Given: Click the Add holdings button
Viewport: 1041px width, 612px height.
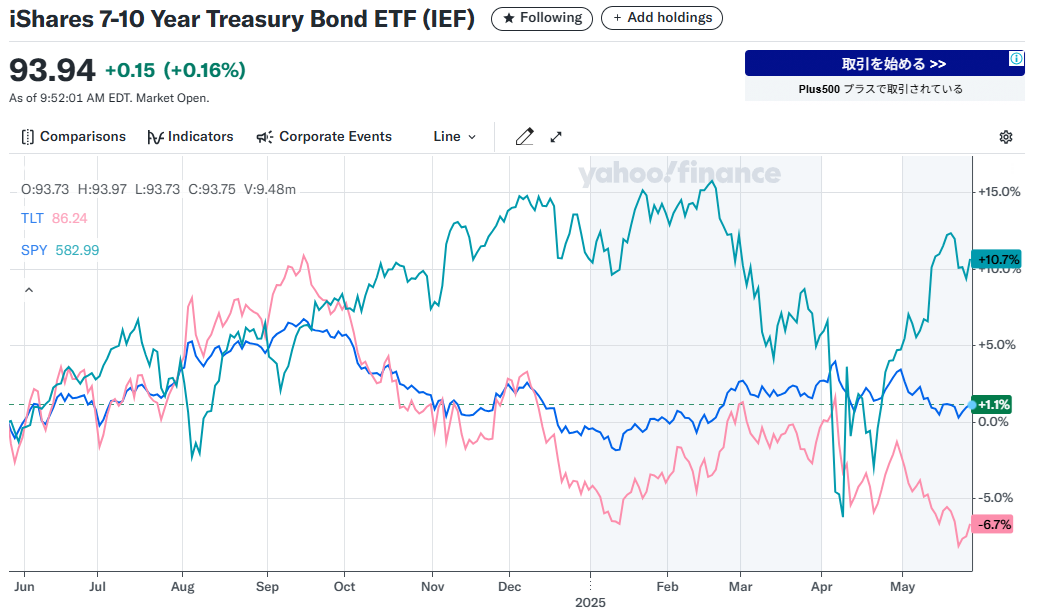Looking at the screenshot, I should point(661,17).
